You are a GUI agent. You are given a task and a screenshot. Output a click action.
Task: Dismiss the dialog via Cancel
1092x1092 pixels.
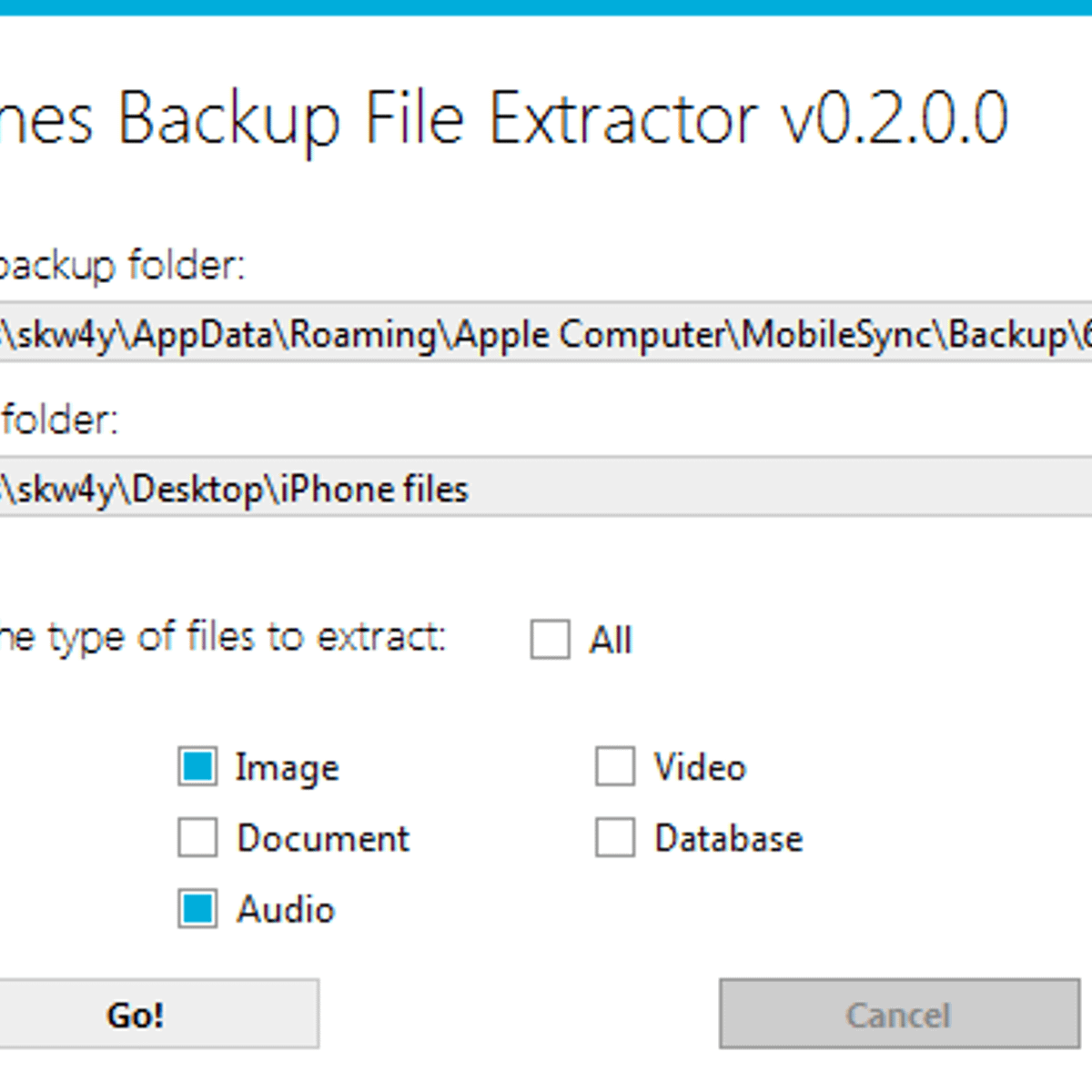pos(898,1014)
